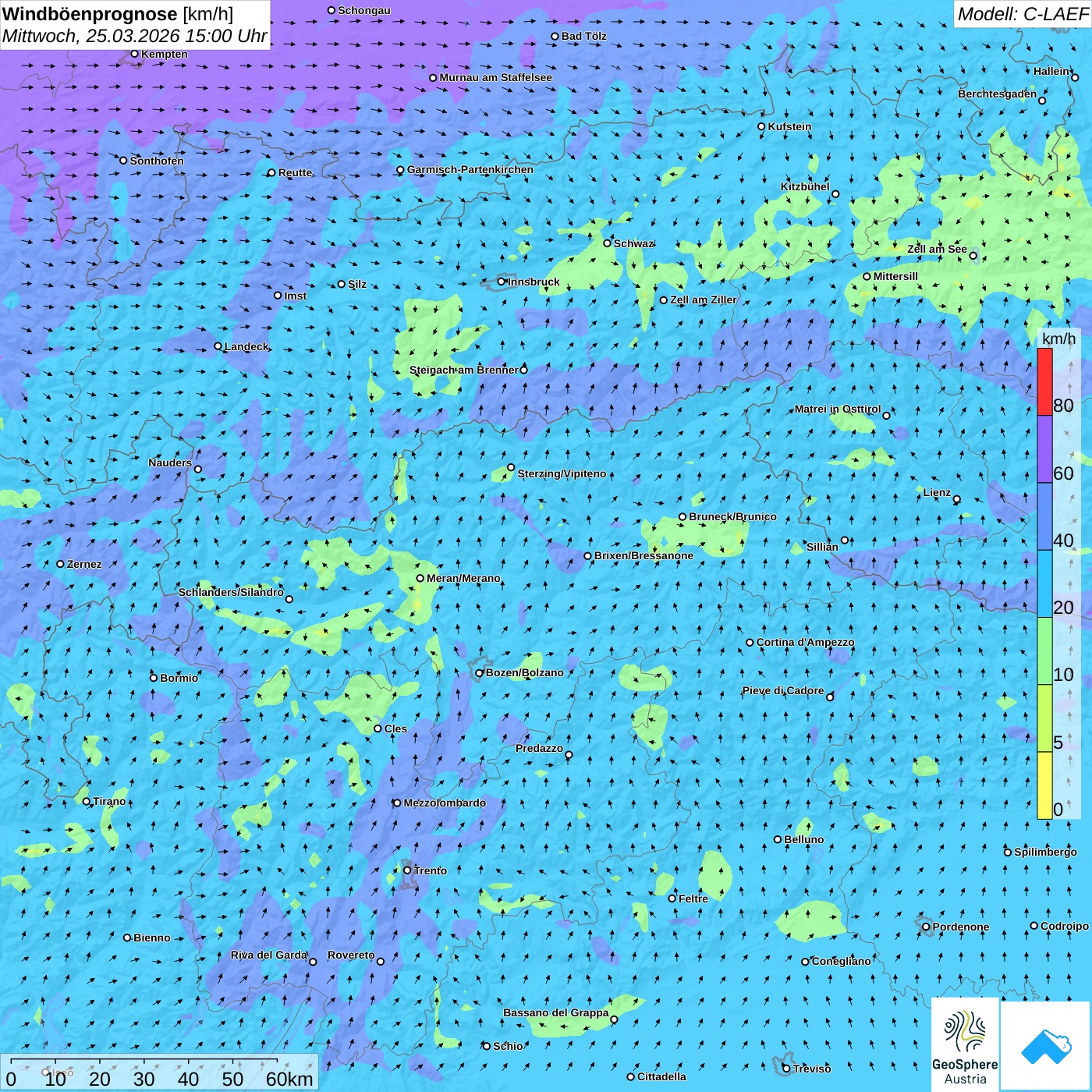Click the Zernez label
1092x1092 pixels.
(x=84, y=564)
